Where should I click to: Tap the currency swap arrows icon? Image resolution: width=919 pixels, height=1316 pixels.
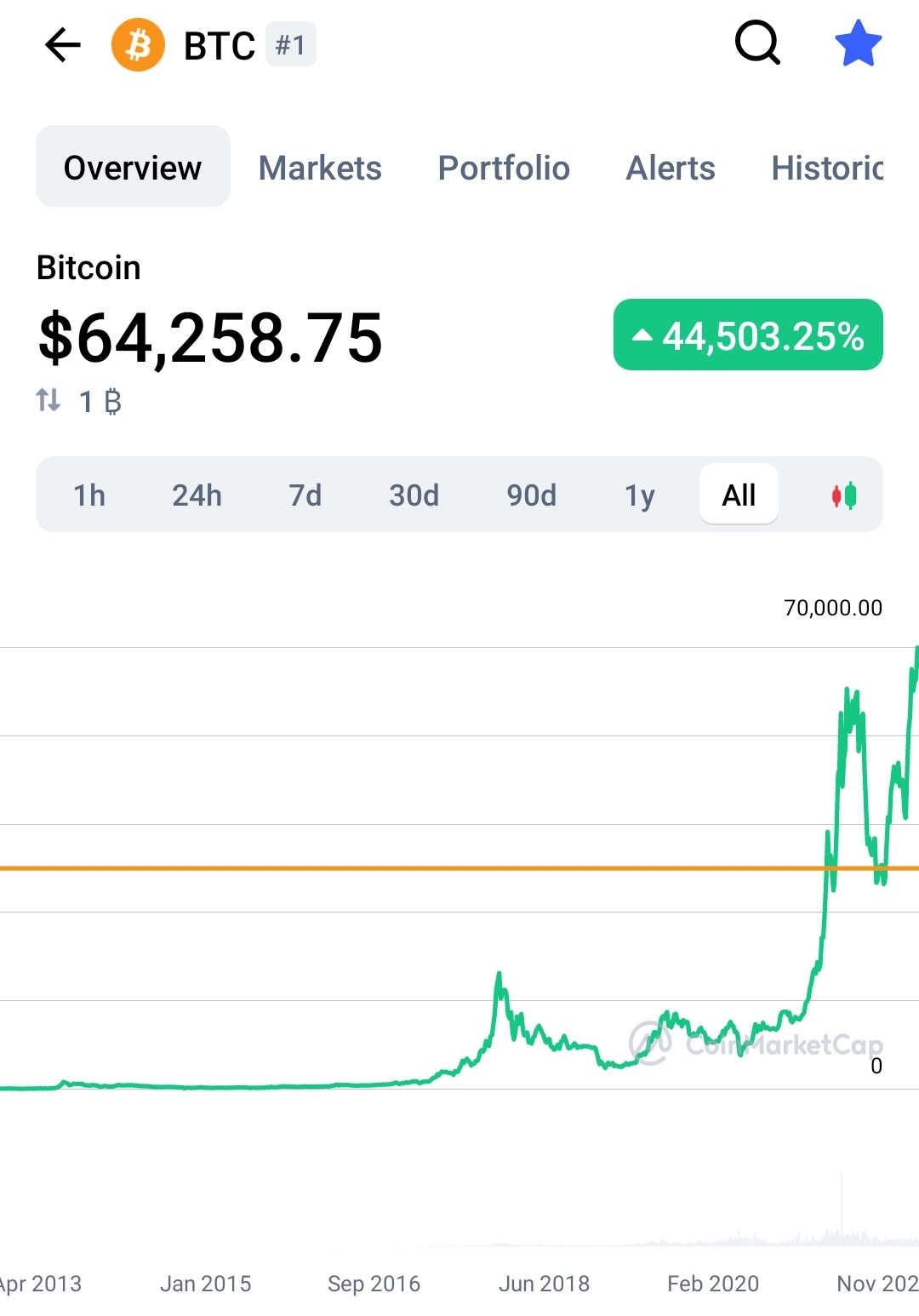[49, 400]
